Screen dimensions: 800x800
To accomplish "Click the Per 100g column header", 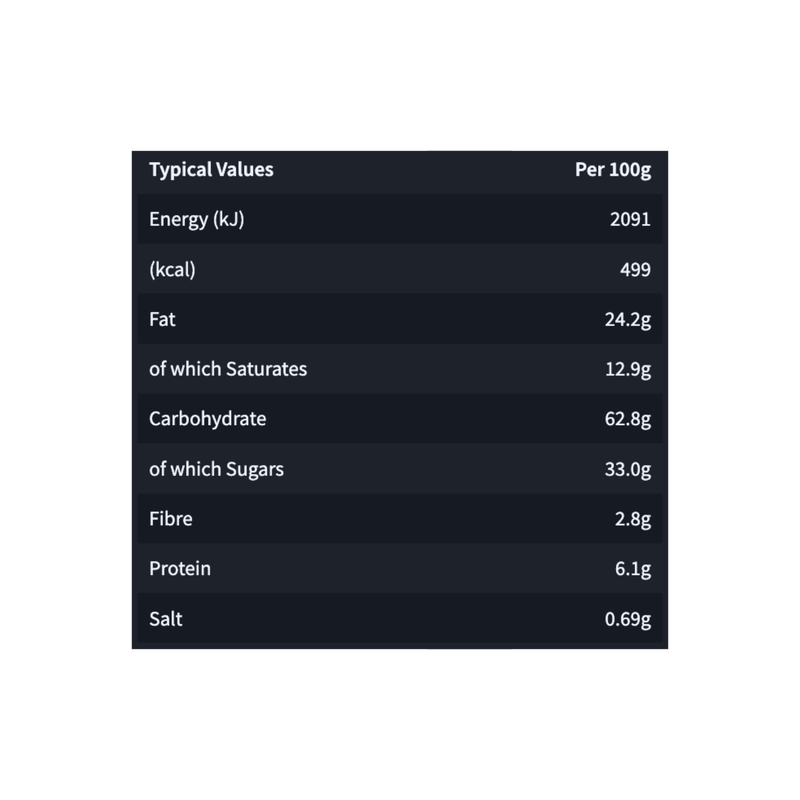I will (613, 170).
